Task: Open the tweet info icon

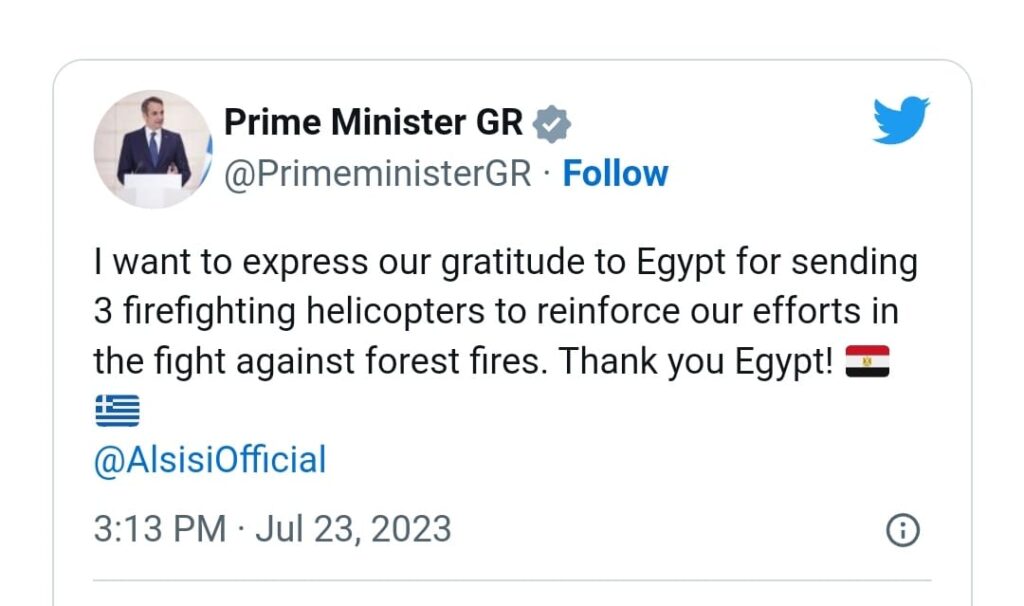Action: 903,530
